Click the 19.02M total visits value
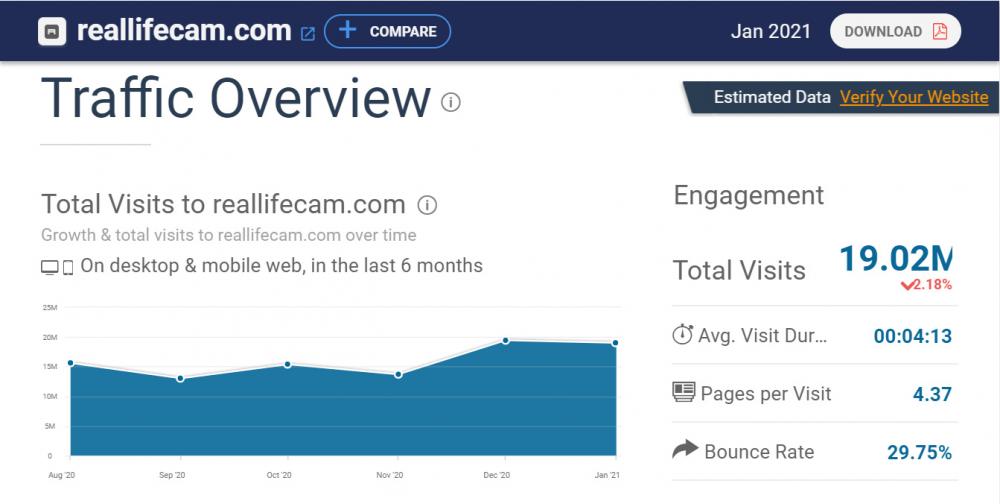Viewport: 1000px width, 504px height. (x=895, y=258)
